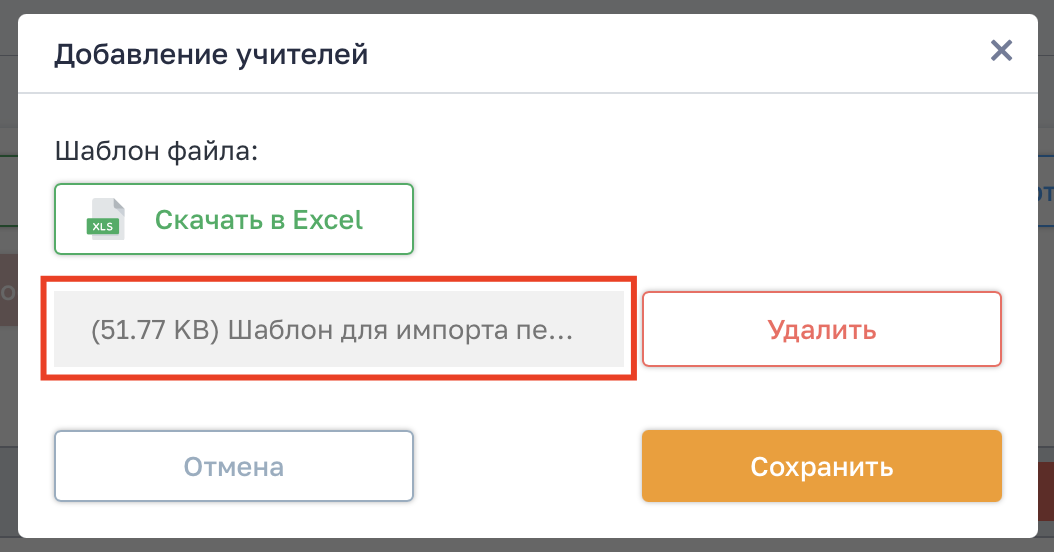Image resolution: width=1054 pixels, height=552 pixels.
Task: Click the XLS file icon
Action: [105, 219]
